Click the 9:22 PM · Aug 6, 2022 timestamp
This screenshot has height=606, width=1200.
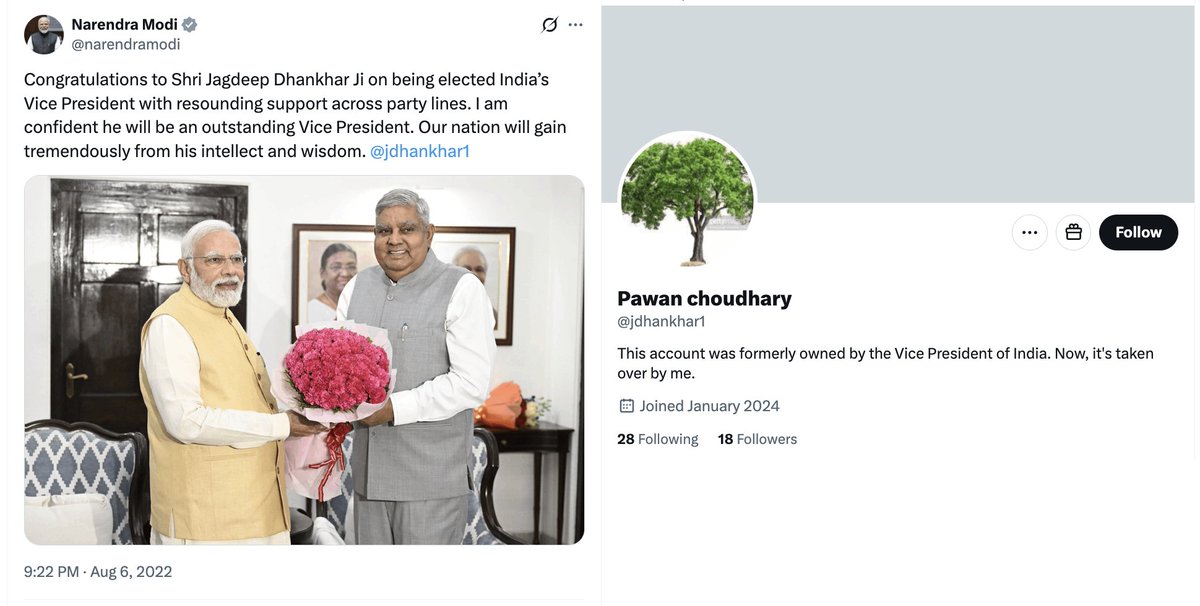(x=98, y=572)
